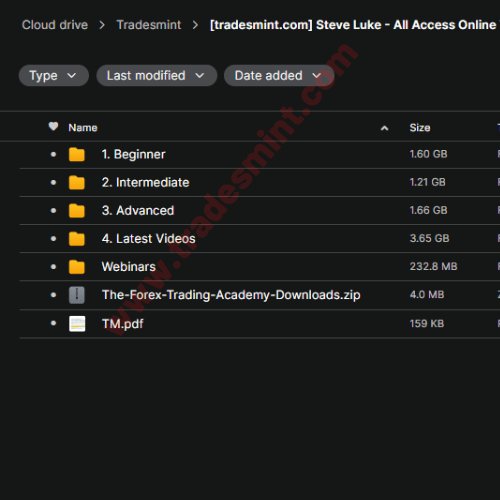500x500 pixels.
Task: Toggle favourite dot for 2. Intermediate
Action: tap(53, 182)
